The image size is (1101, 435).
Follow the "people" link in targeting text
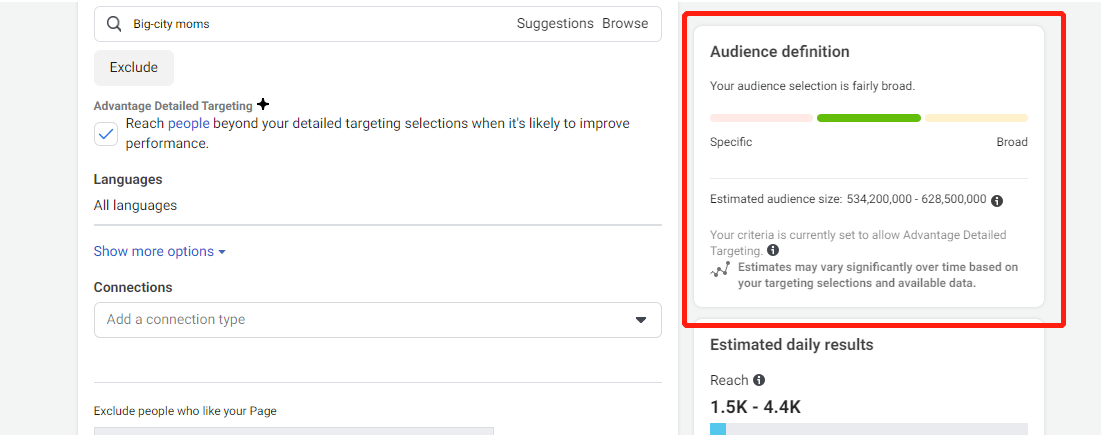(x=189, y=123)
